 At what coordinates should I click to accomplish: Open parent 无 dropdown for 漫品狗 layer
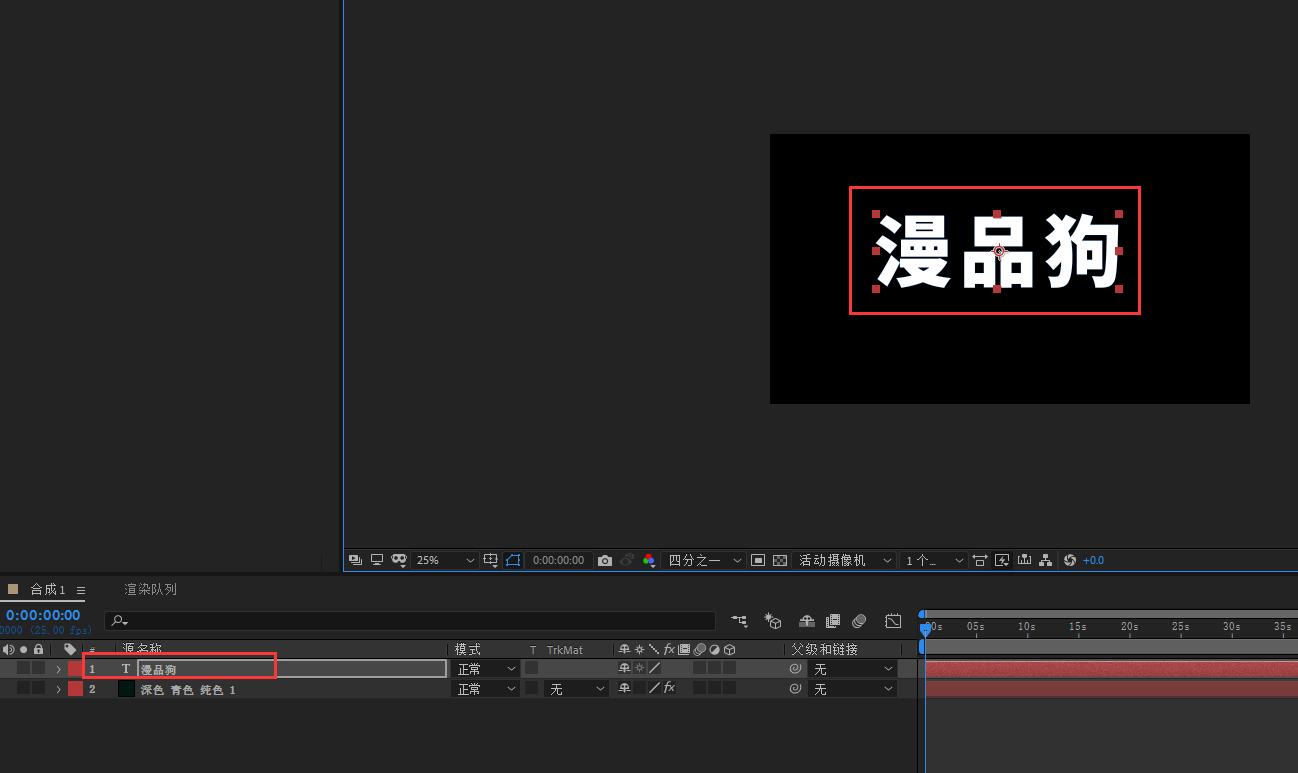pos(852,669)
